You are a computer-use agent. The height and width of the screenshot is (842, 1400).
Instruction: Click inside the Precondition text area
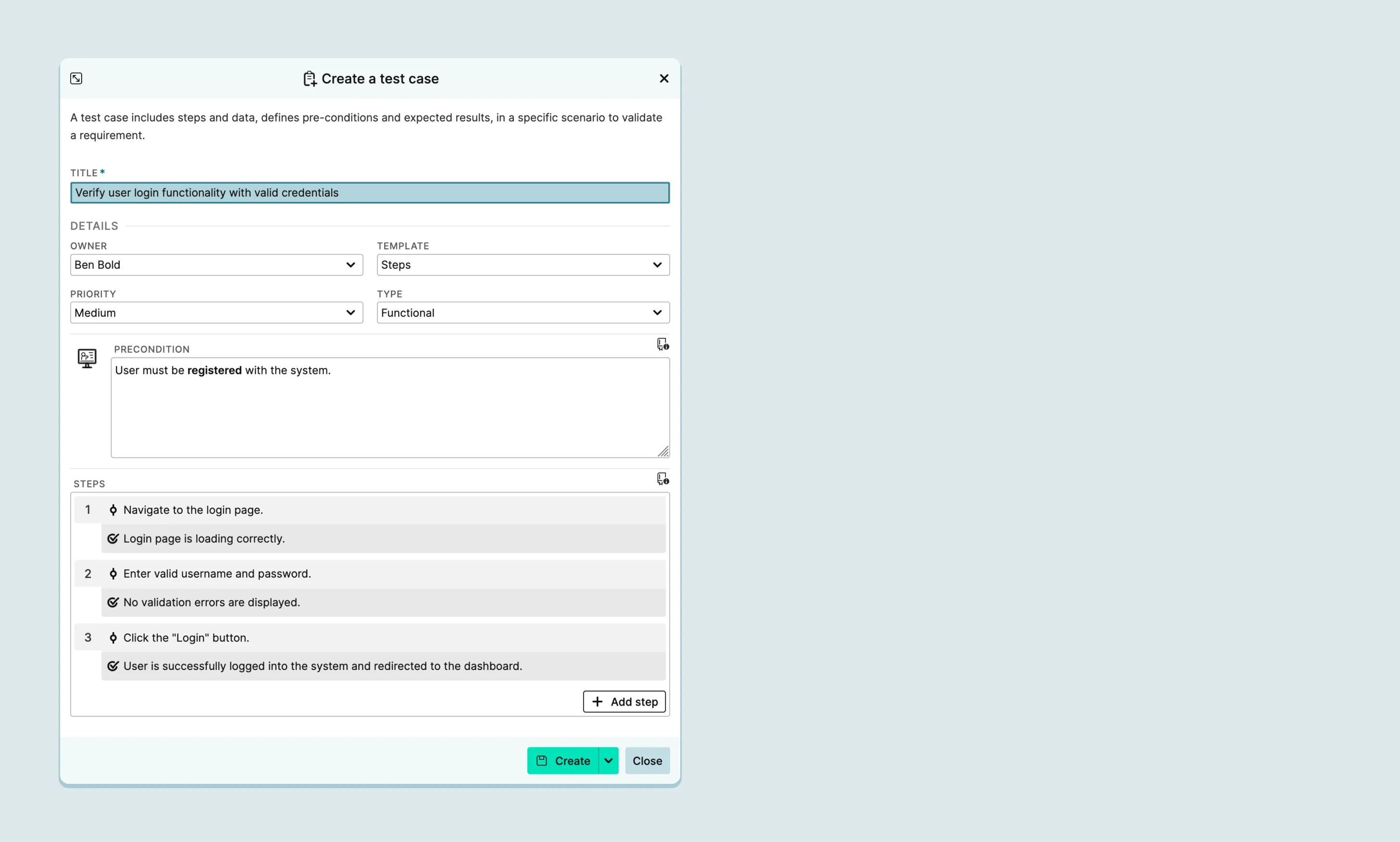389,409
